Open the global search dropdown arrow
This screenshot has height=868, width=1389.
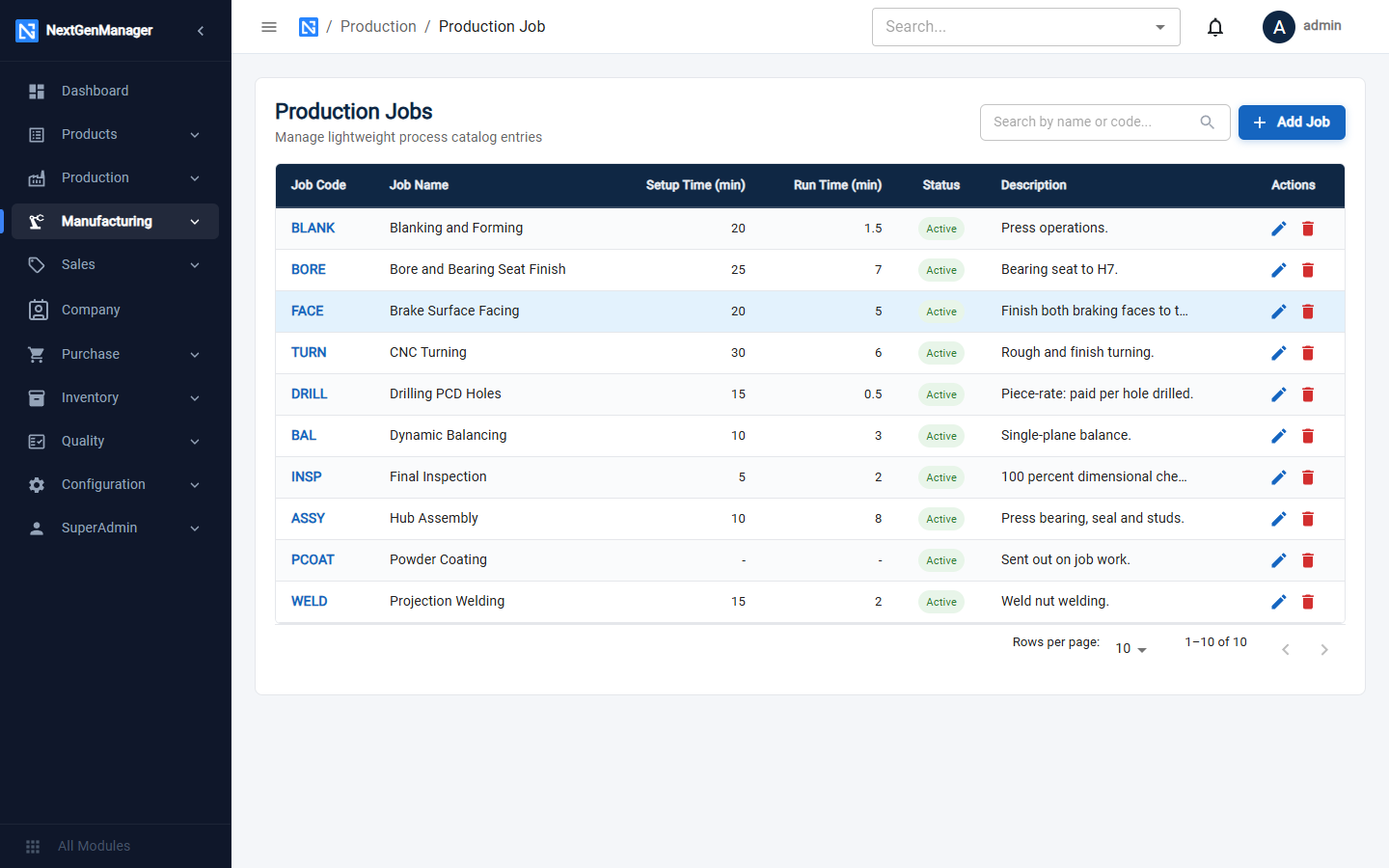tap(1160, 27)
